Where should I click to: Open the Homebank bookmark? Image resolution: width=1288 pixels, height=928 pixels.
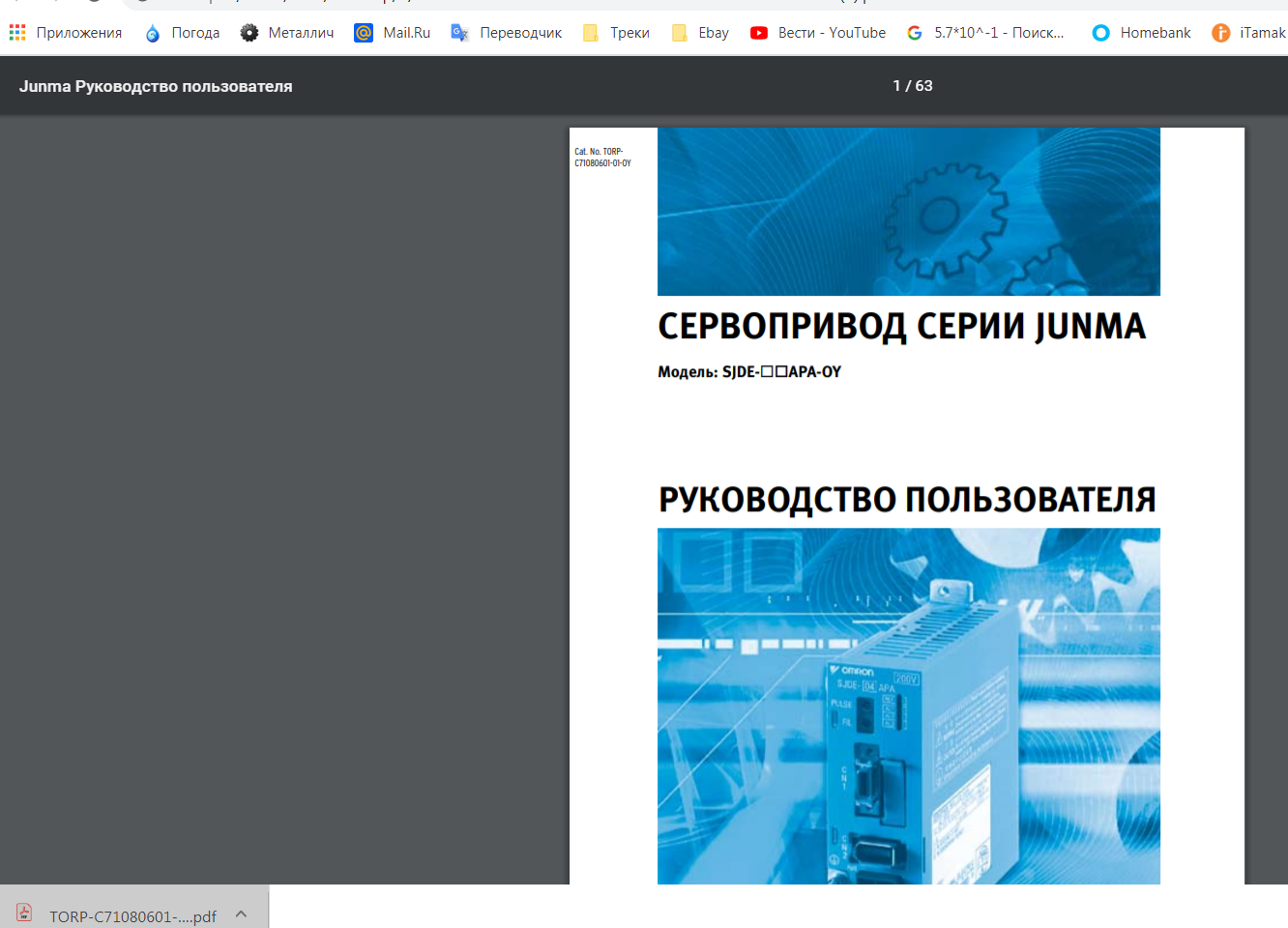click(x=1156, y=33)
